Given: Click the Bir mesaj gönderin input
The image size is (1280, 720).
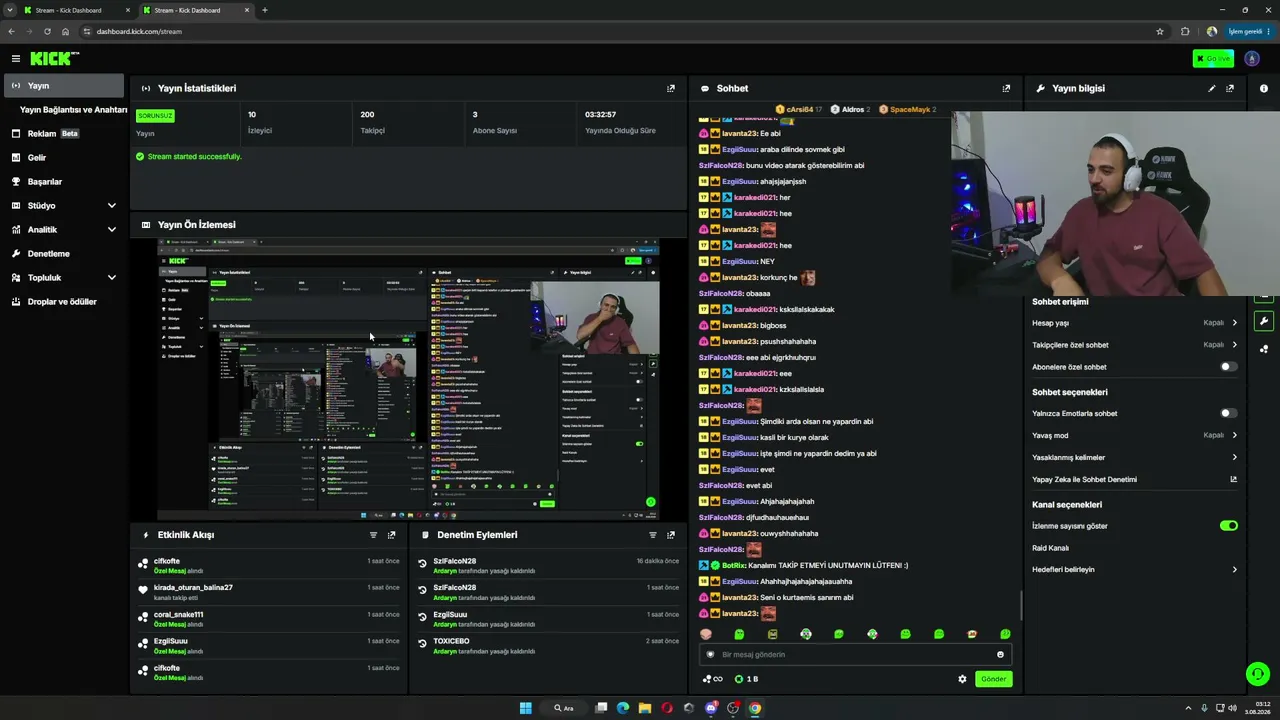Looking at the screenshot, I should 855,655.
